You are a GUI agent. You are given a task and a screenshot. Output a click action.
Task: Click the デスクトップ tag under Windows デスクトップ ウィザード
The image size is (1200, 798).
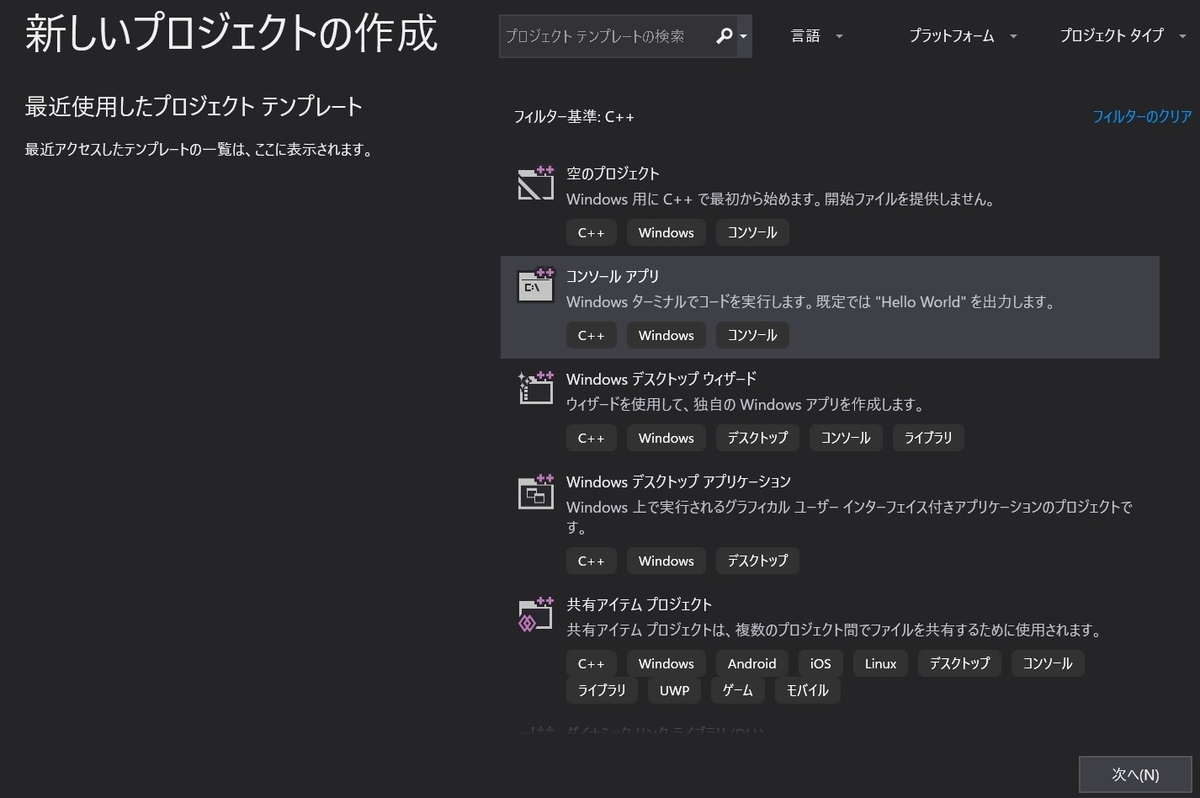point(757,438)
